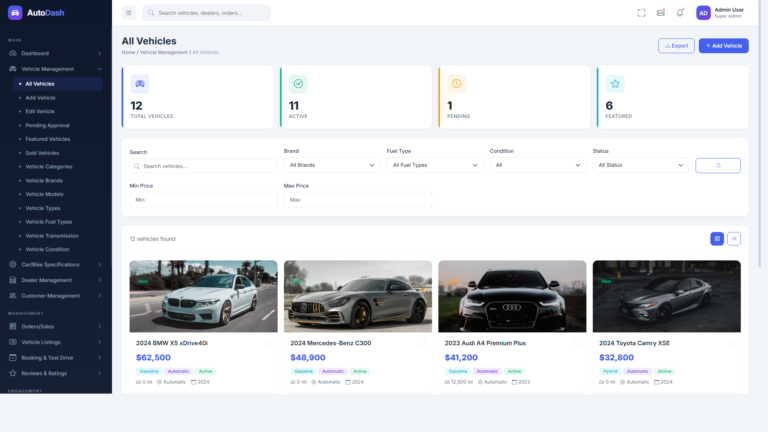Screen dimensions: 768x432
Task: Click the Reviews & Ratings star icon
Action: [x=13, y=373]
